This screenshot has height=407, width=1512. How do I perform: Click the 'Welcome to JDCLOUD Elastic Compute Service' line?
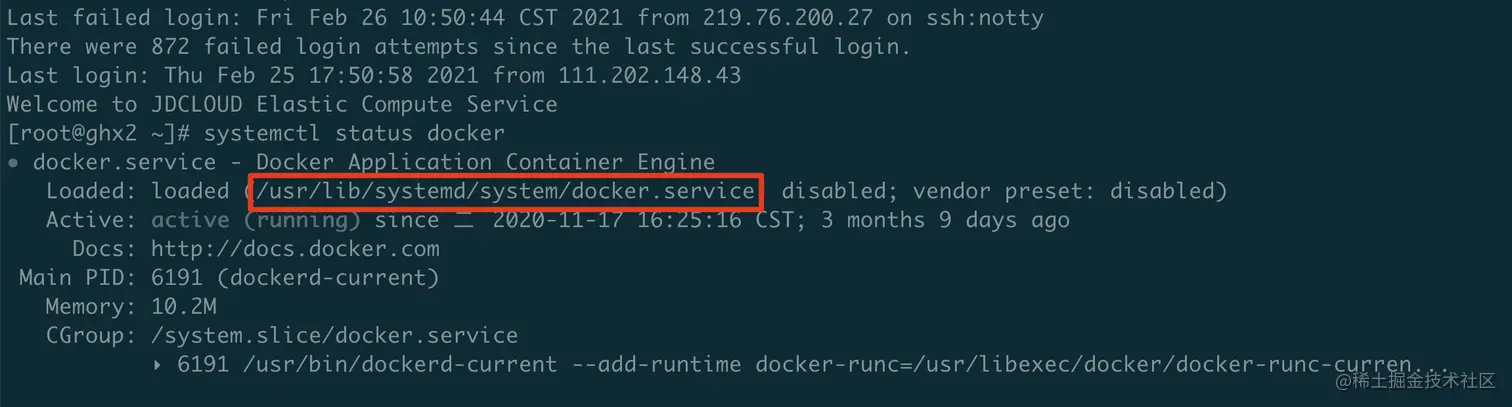click(x=282, y=104)
